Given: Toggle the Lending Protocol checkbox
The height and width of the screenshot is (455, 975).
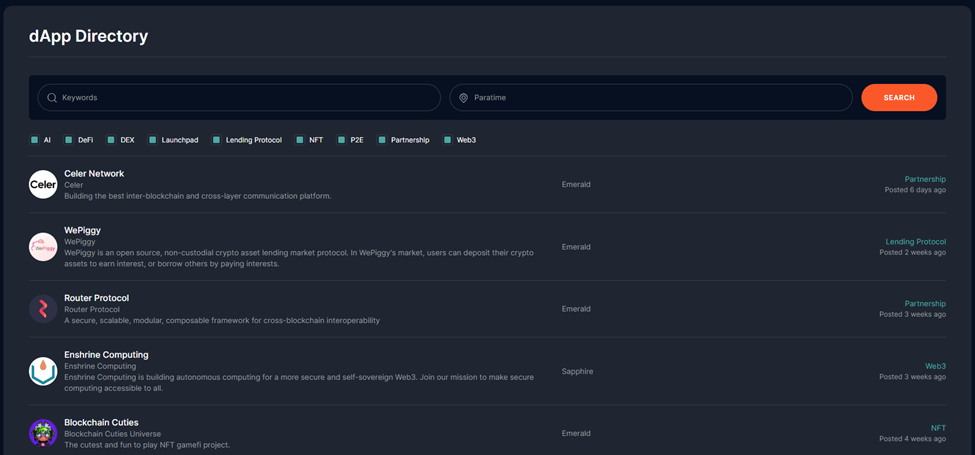Looking at the screenshot, I should coord(216,140).
